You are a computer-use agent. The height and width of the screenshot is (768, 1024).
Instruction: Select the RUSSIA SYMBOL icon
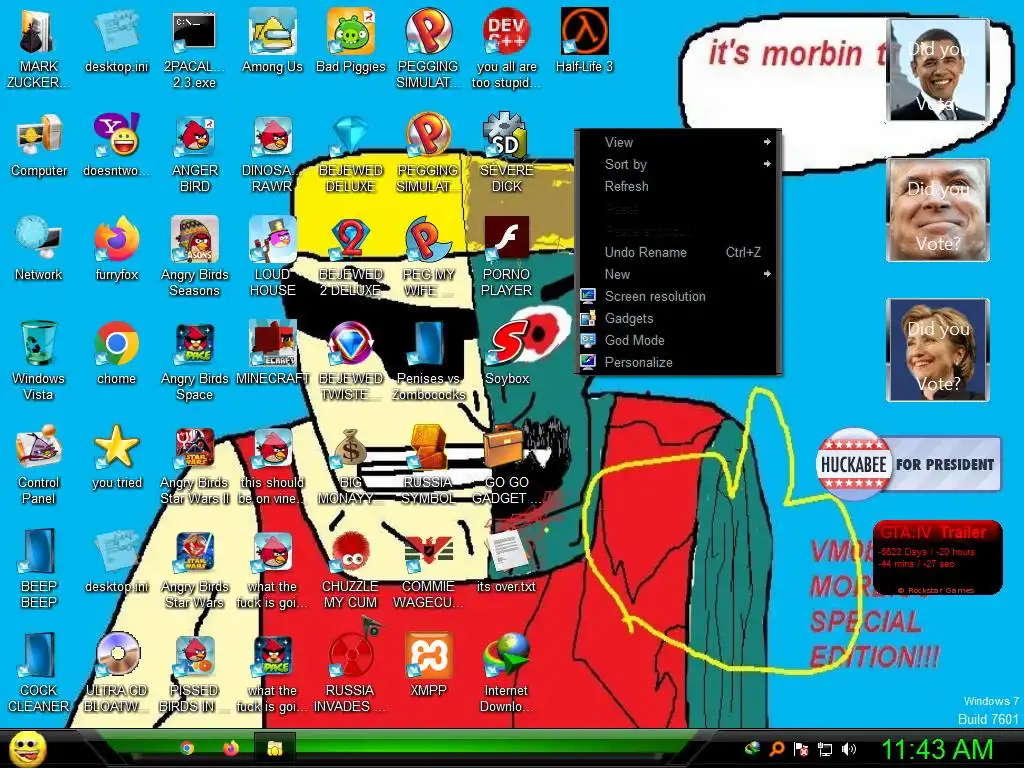click(428, 464)
